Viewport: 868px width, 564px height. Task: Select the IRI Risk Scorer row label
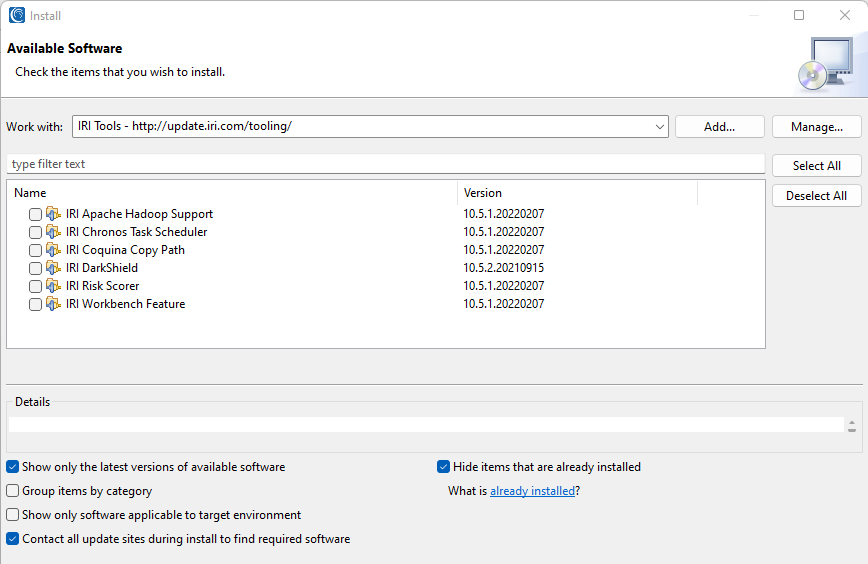(x=102, y=286)
